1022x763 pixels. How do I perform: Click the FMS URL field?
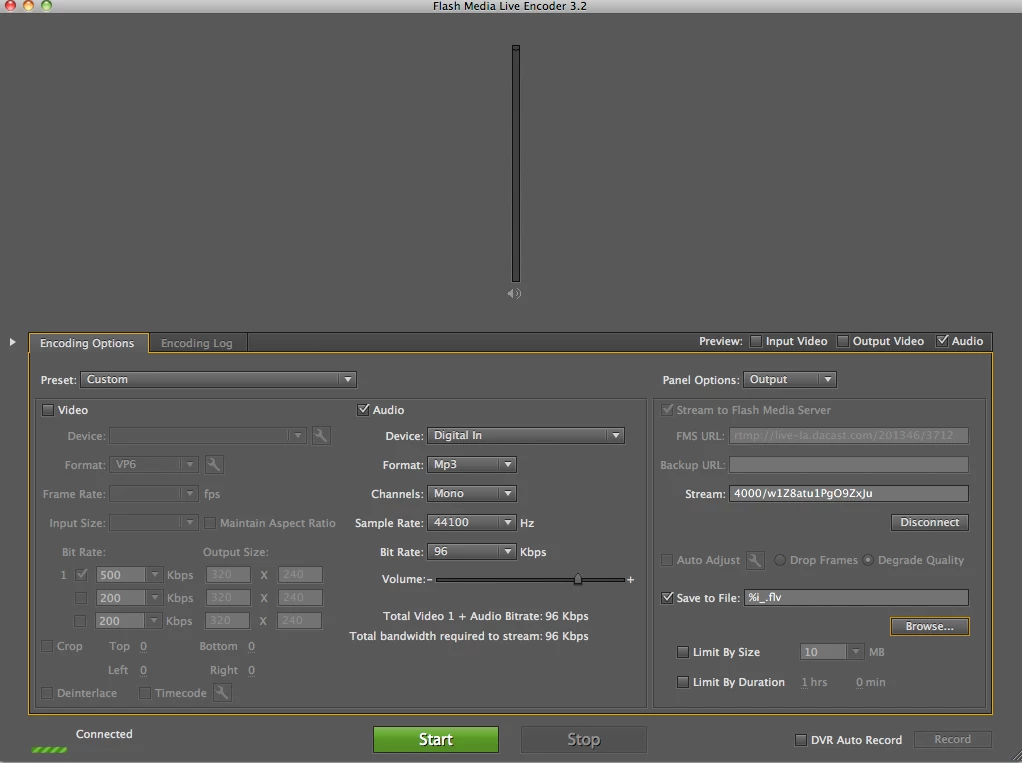pos(849,435)
